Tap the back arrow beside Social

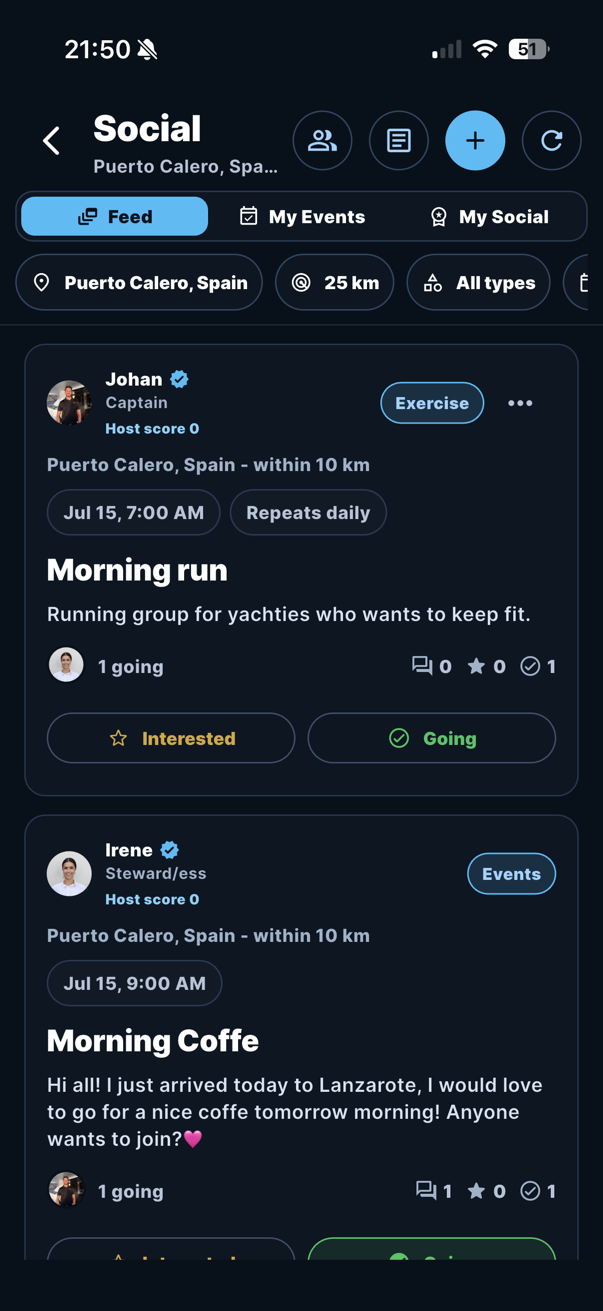[52, 141]
